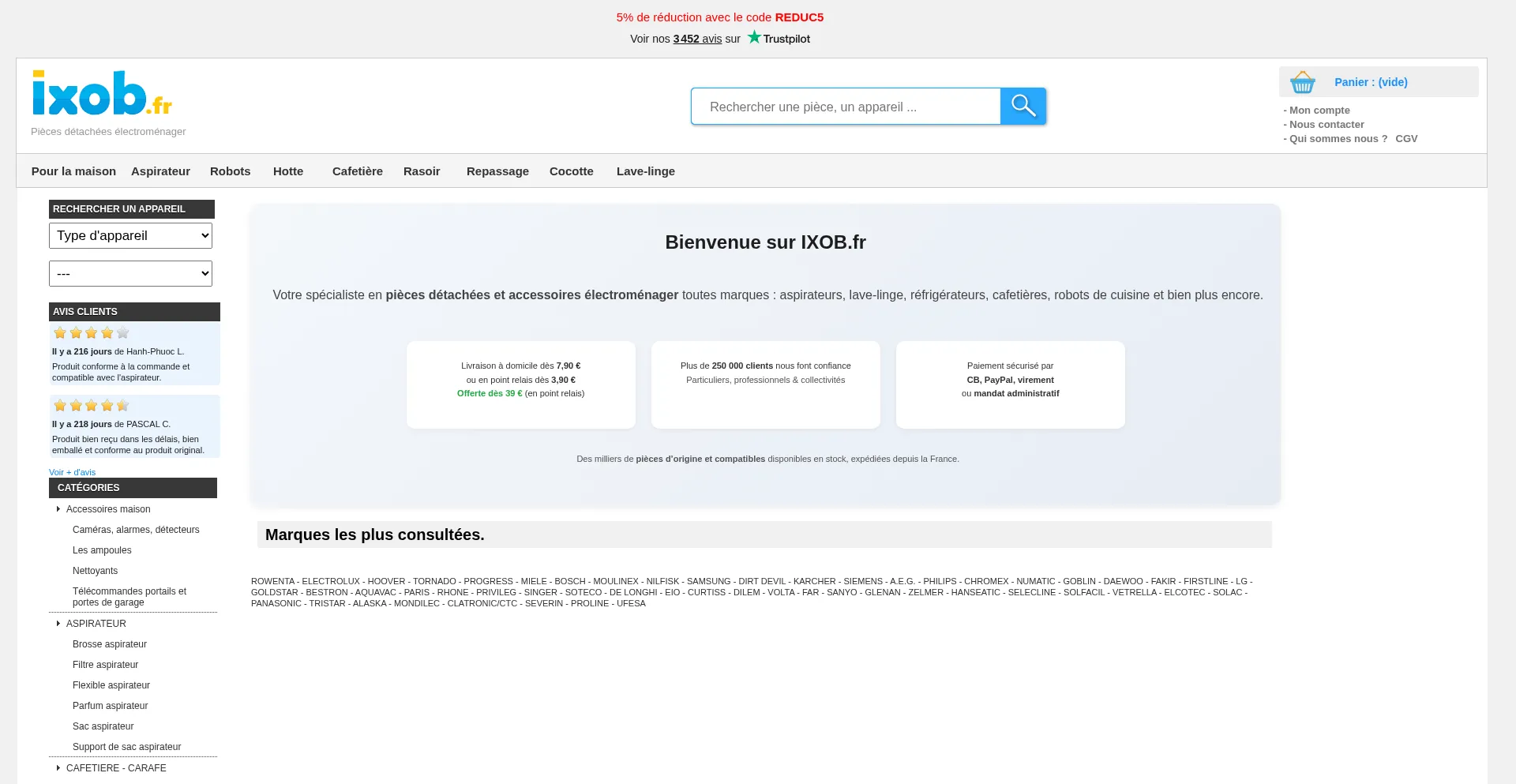Click the HOOVER brand link
1516x784 pixels.
click(x=386, y=581)
